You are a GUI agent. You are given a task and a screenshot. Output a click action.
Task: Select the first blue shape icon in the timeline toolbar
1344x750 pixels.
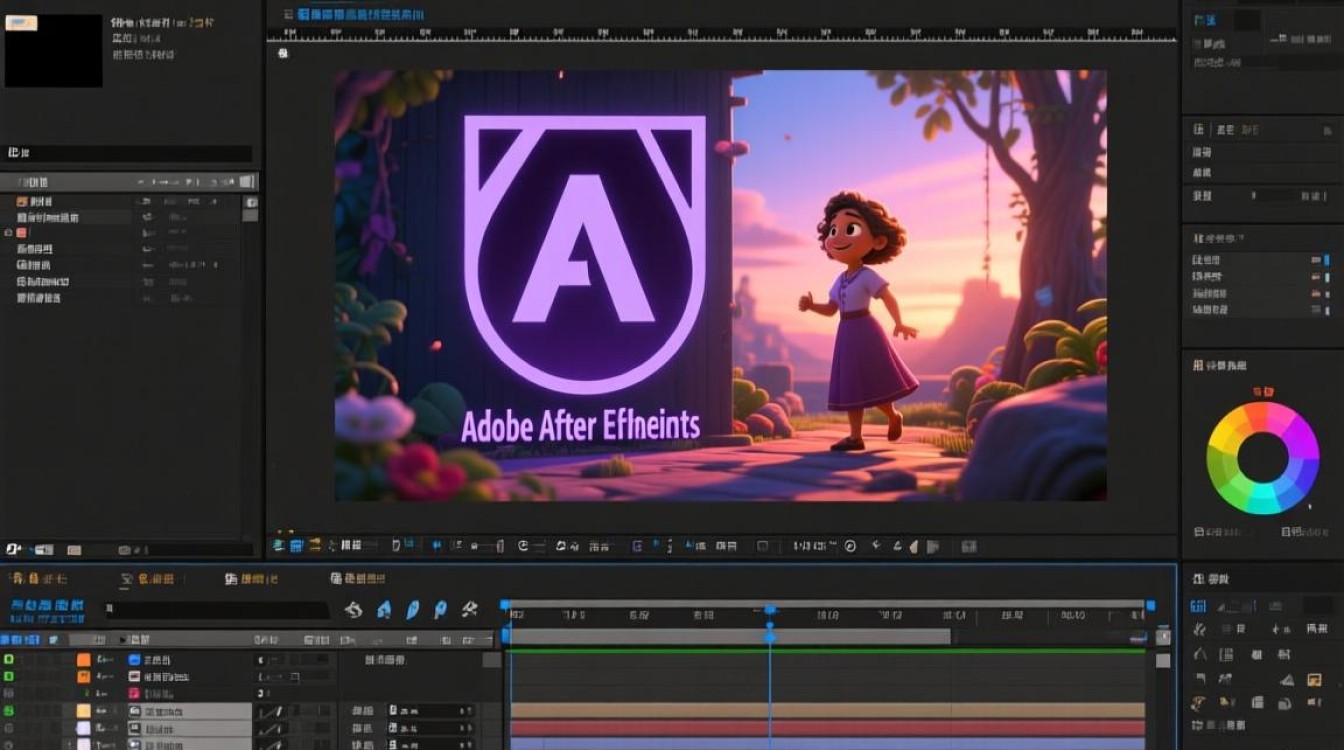coord(384,609)
